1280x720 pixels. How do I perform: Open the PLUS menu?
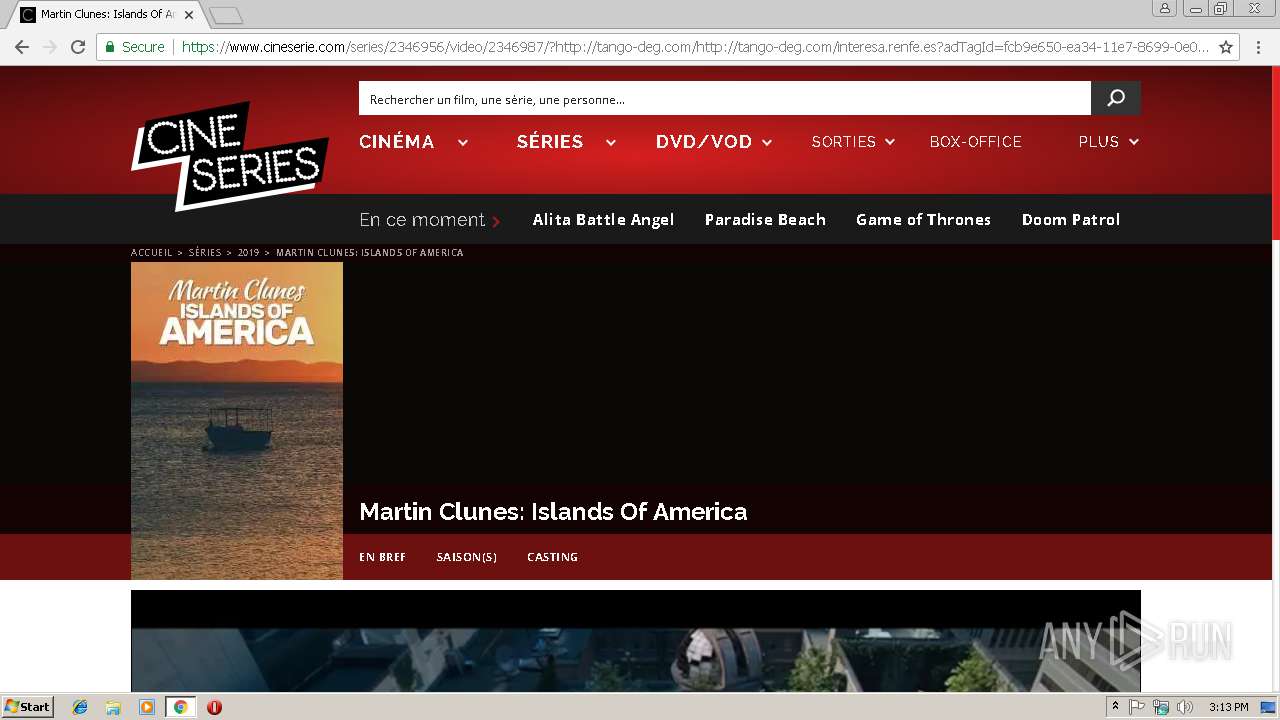pyautogui.click(x=1098, y=142)
